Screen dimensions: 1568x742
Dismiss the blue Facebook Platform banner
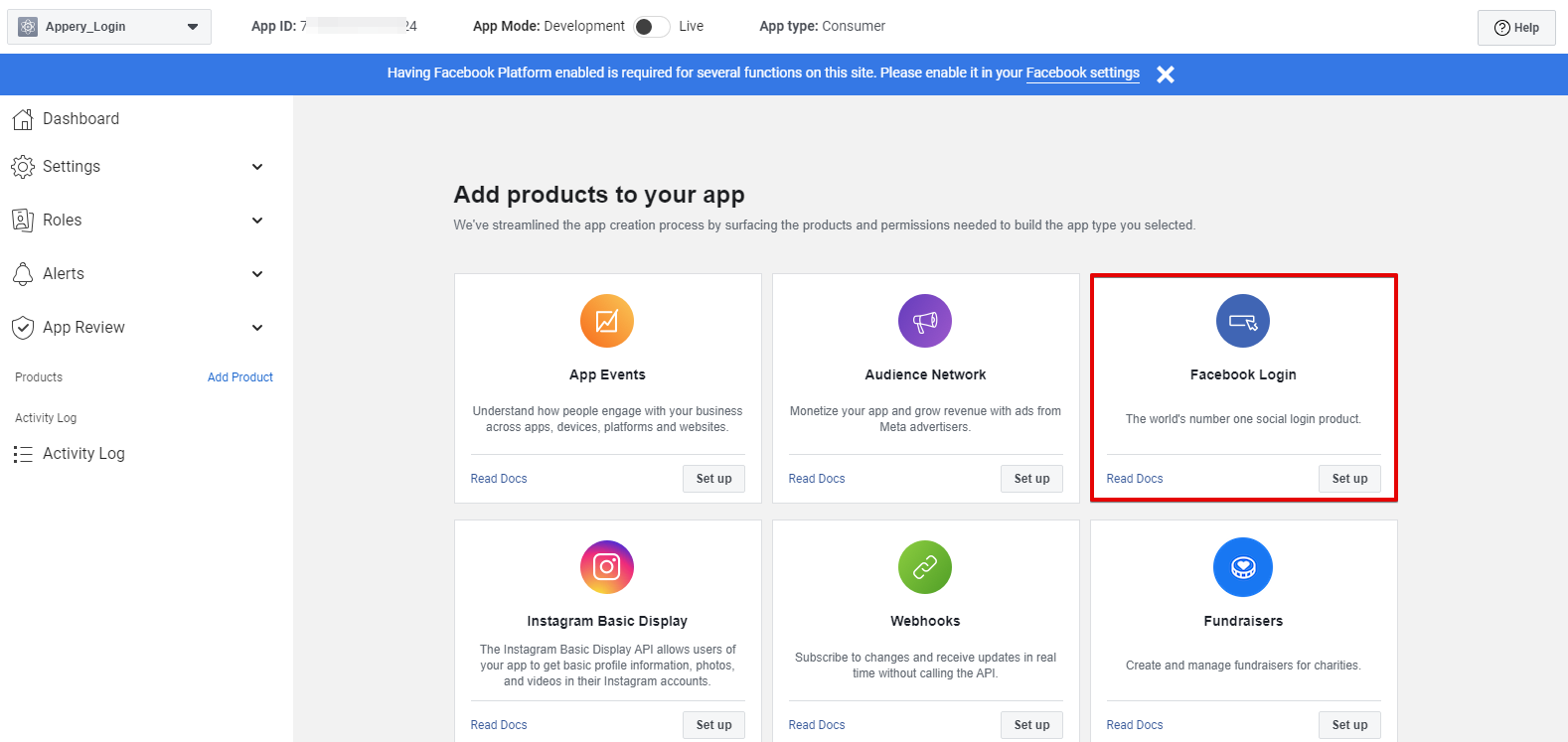point(1166,74)
